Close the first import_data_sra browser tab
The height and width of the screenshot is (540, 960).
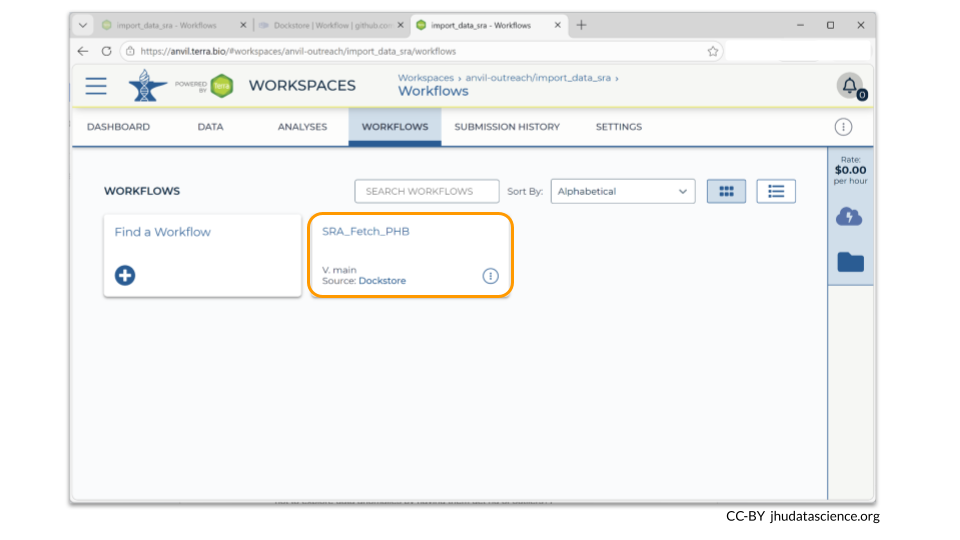(243, 25)
